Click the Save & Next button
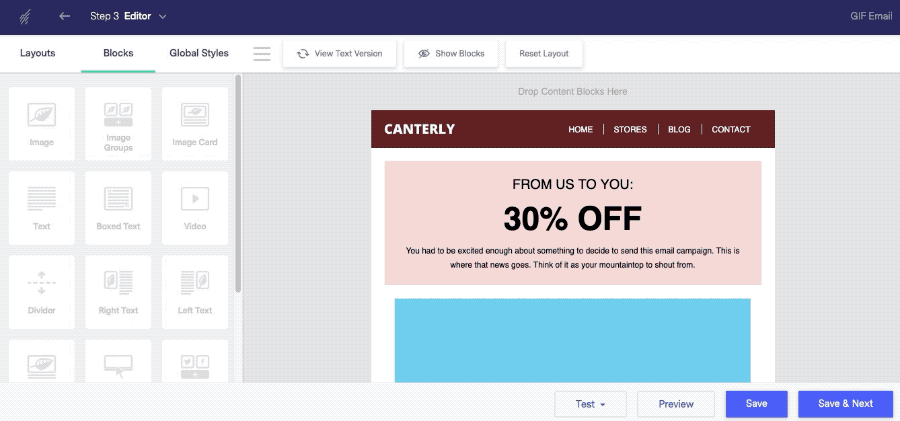Viewport: 900px width, 421px height. point(845,404)
